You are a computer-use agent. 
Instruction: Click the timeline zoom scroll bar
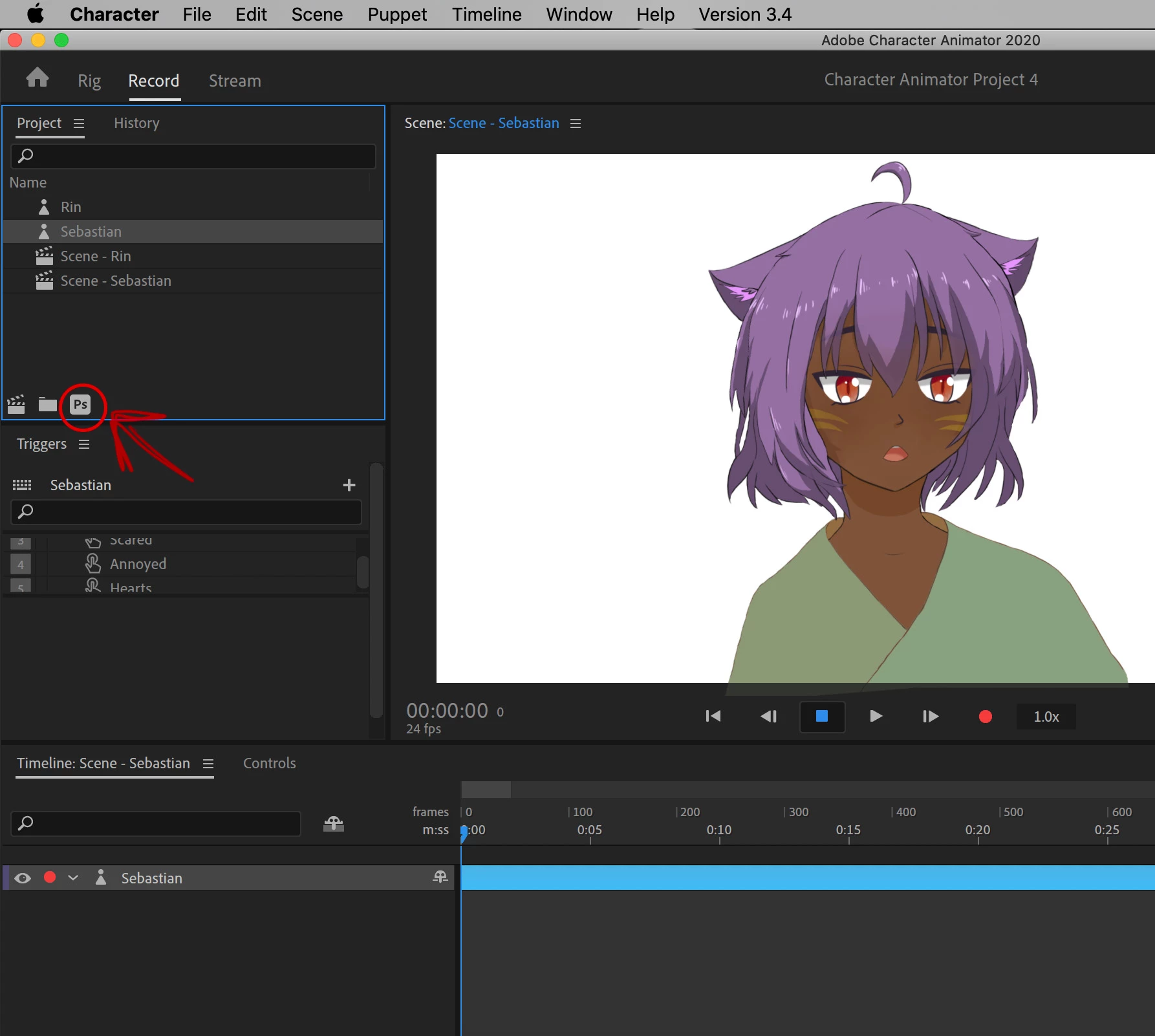tap(486, 790)
